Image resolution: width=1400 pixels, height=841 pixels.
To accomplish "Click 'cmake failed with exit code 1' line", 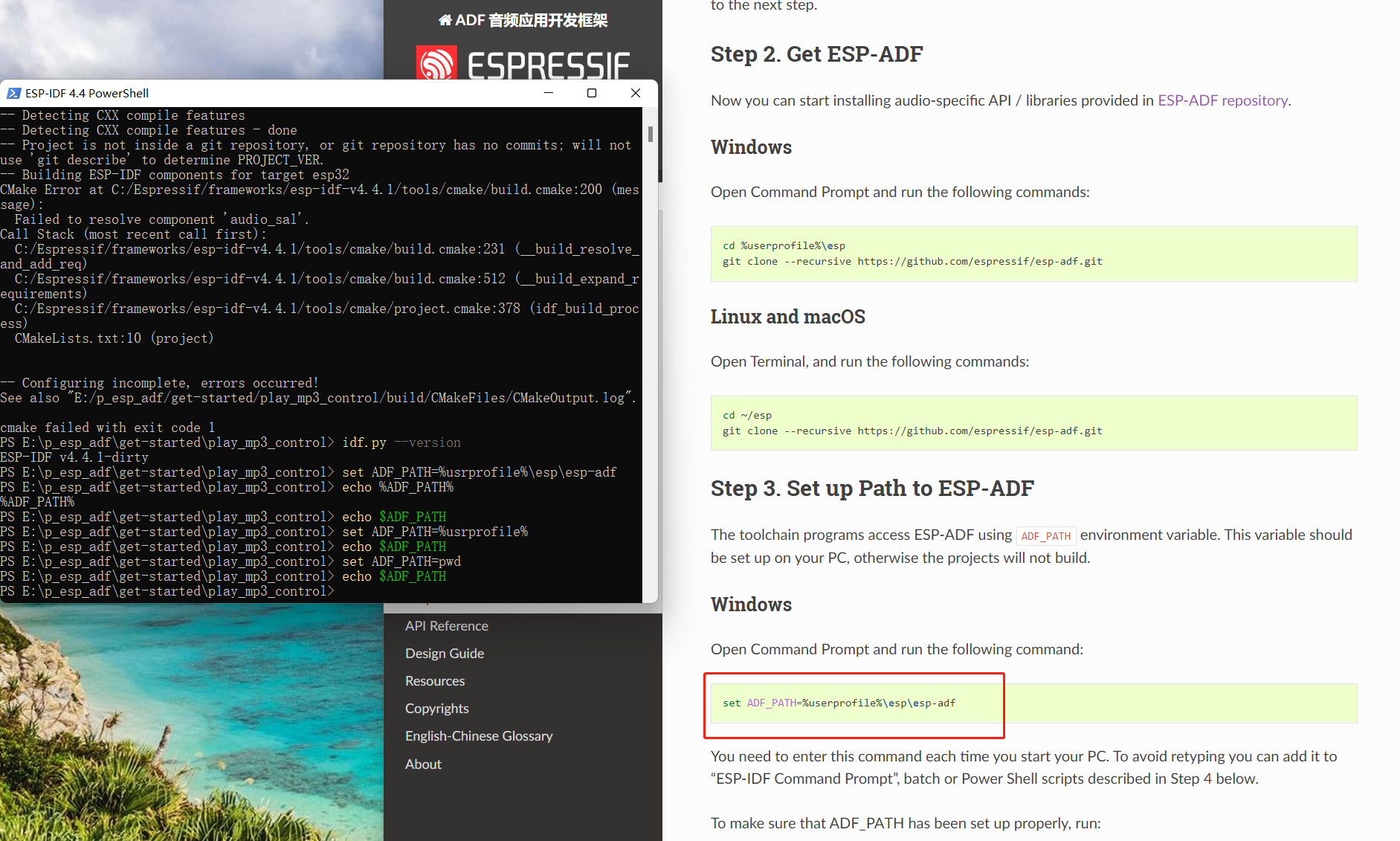I will pyautogui.click(x=108, y=428).
